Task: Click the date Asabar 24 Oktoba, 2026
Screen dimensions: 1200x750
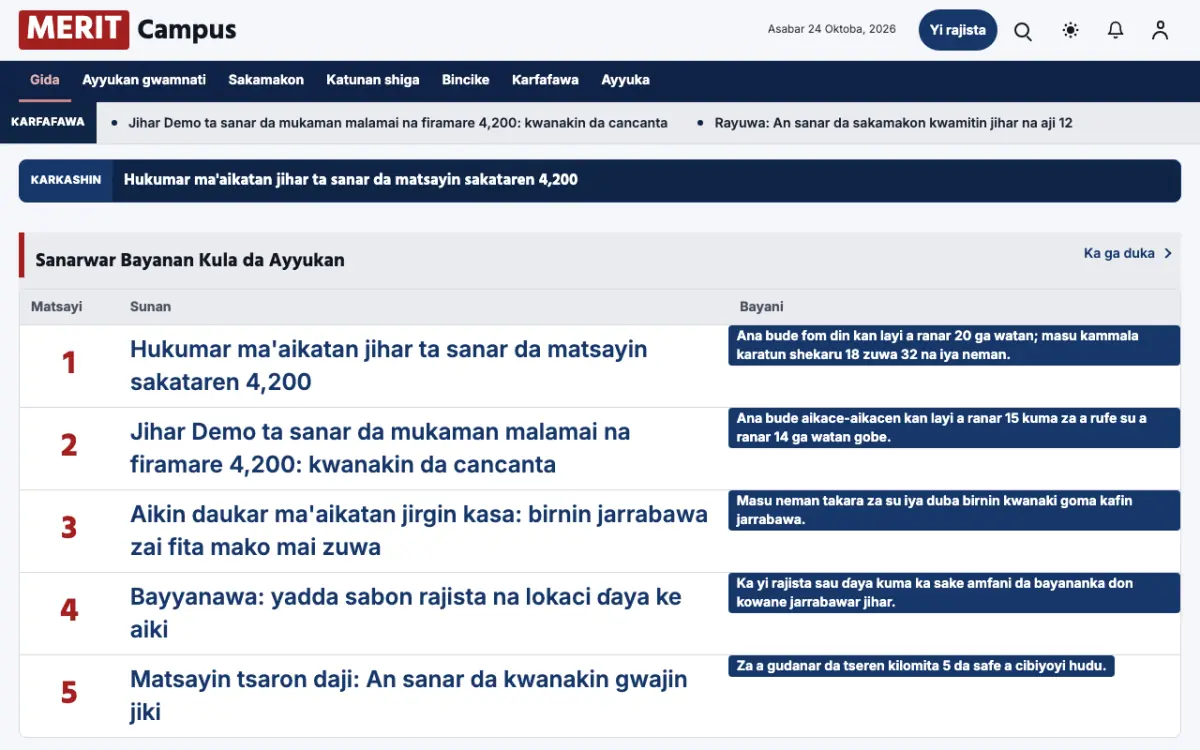Action: coord(832,30)
